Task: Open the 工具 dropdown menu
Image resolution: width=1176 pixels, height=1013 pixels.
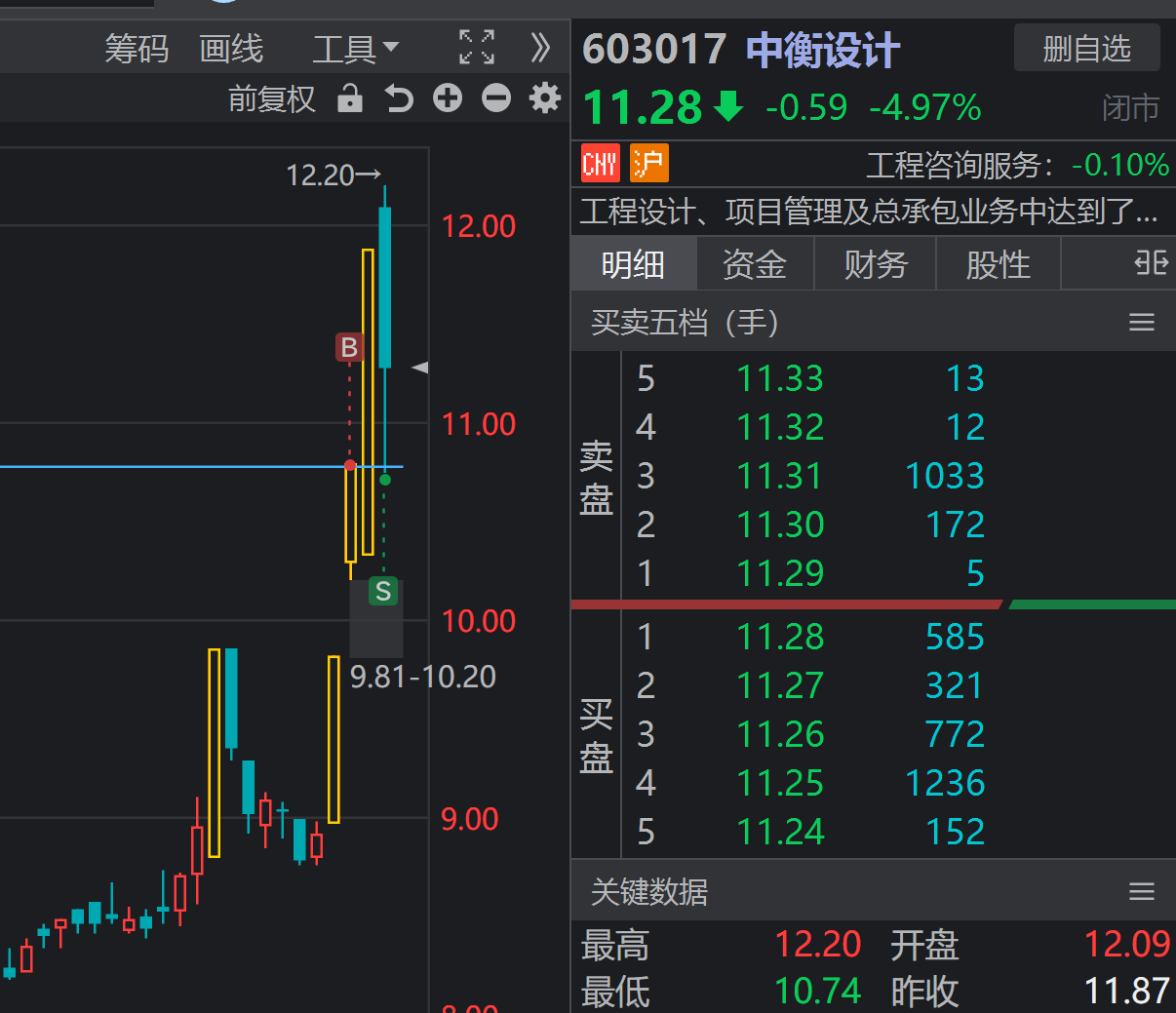Action: coord(356,48)
